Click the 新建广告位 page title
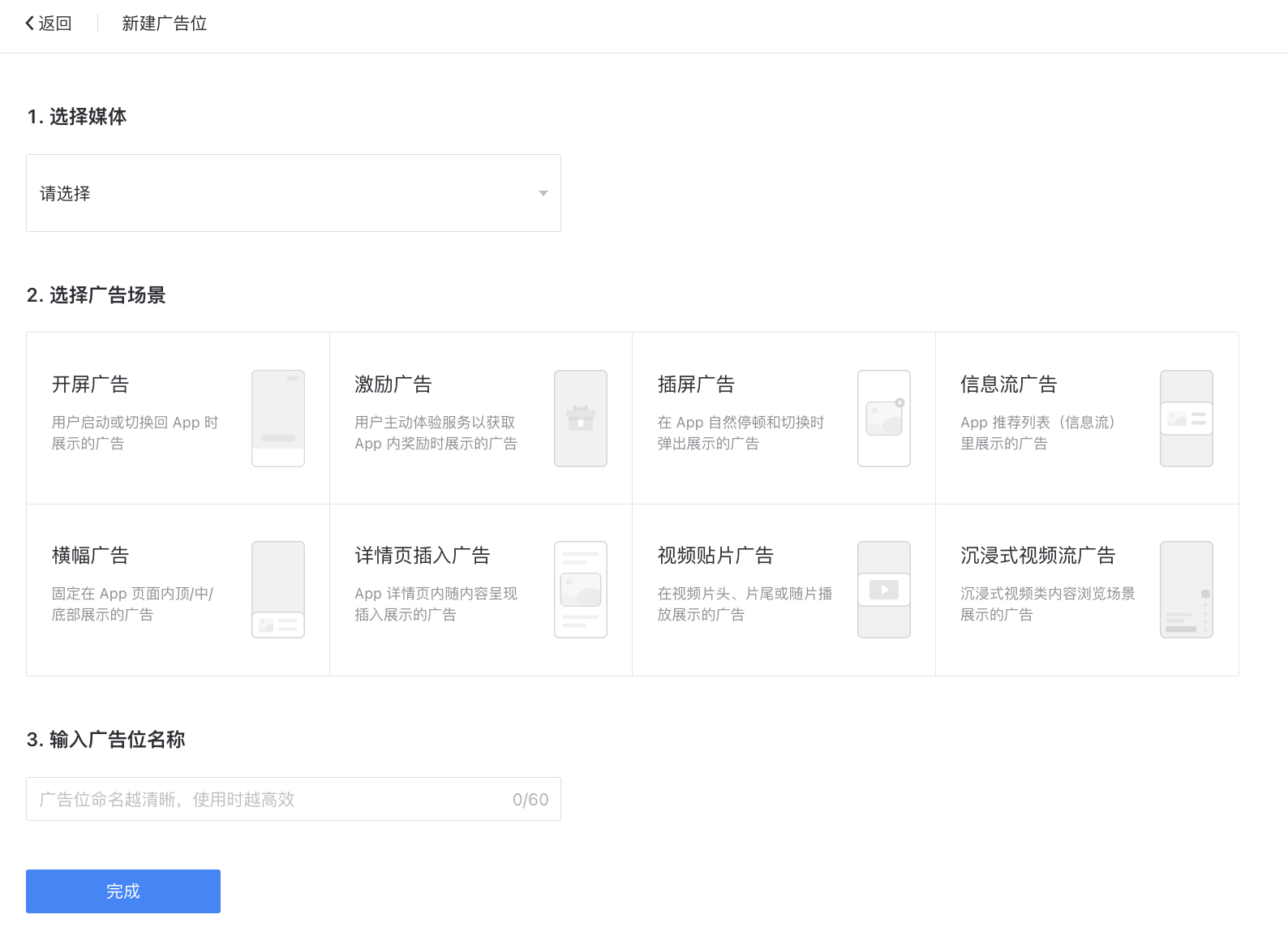Viewport: 1288px width, 936px height. pyautogui.click(x=165, y=24)
